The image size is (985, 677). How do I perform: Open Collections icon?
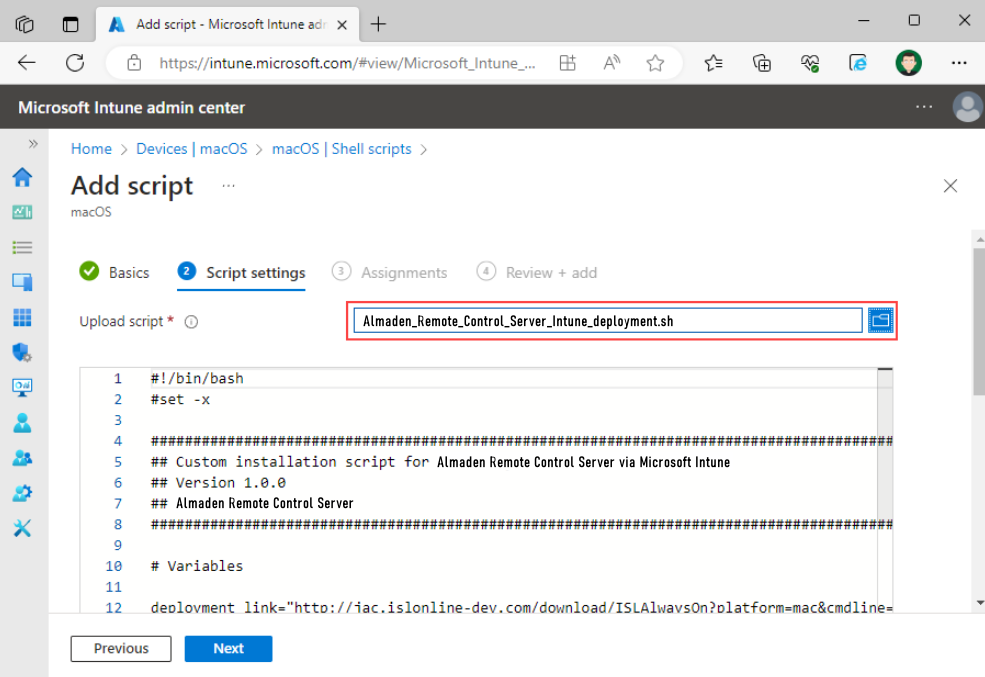click(x=761, y=63)
